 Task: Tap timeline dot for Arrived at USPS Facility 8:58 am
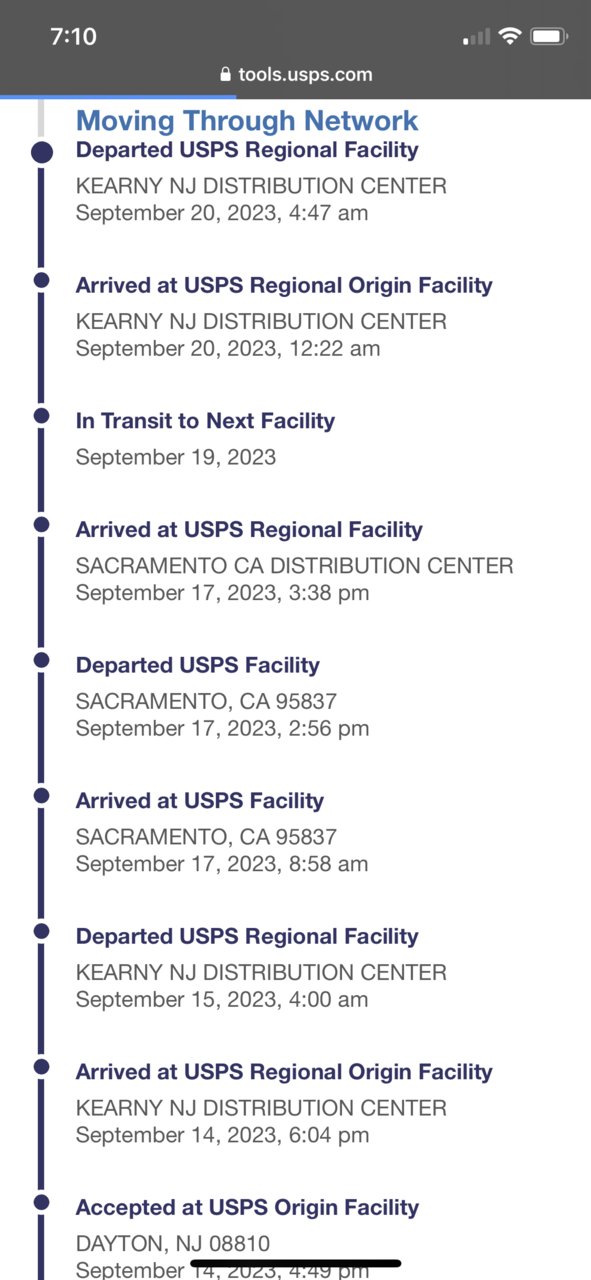click(x=42, y=795)
